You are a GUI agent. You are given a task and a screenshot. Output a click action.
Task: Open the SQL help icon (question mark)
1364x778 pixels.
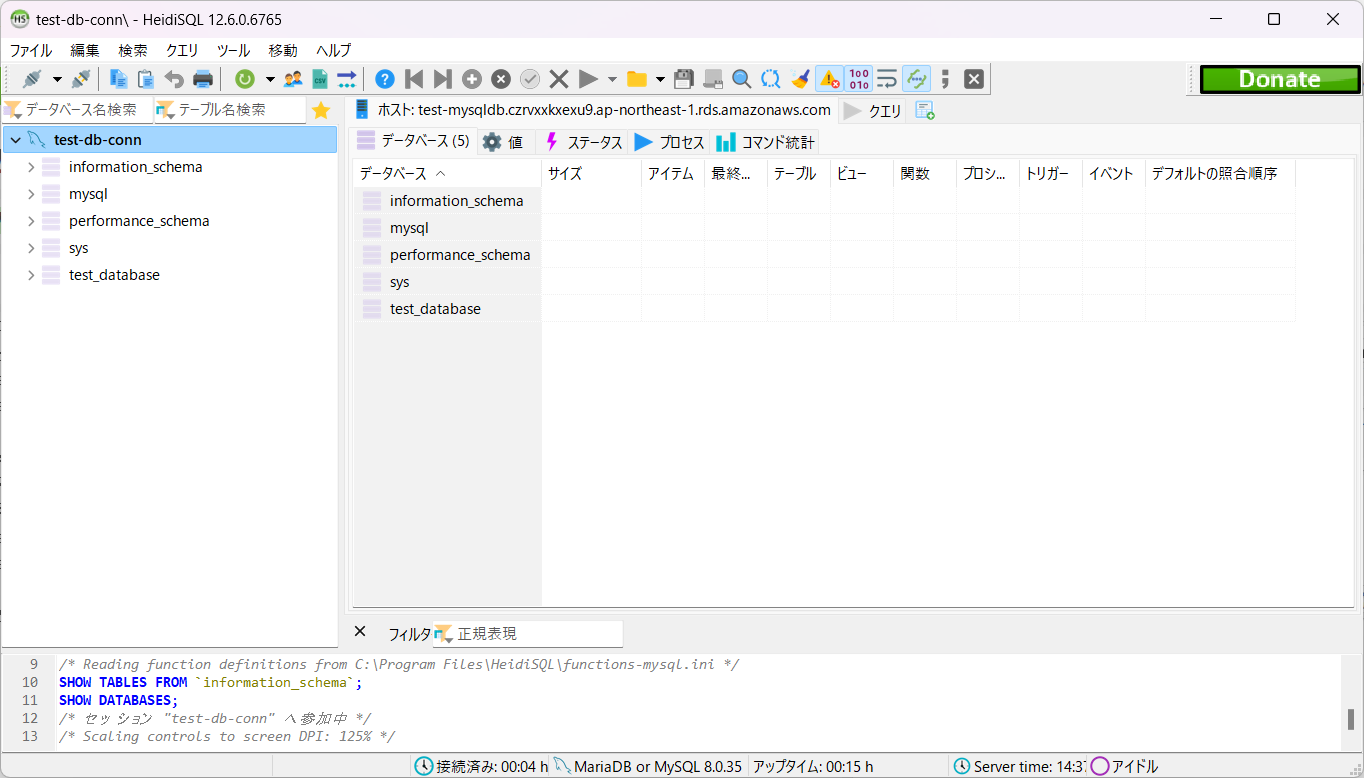pos(386,78)
